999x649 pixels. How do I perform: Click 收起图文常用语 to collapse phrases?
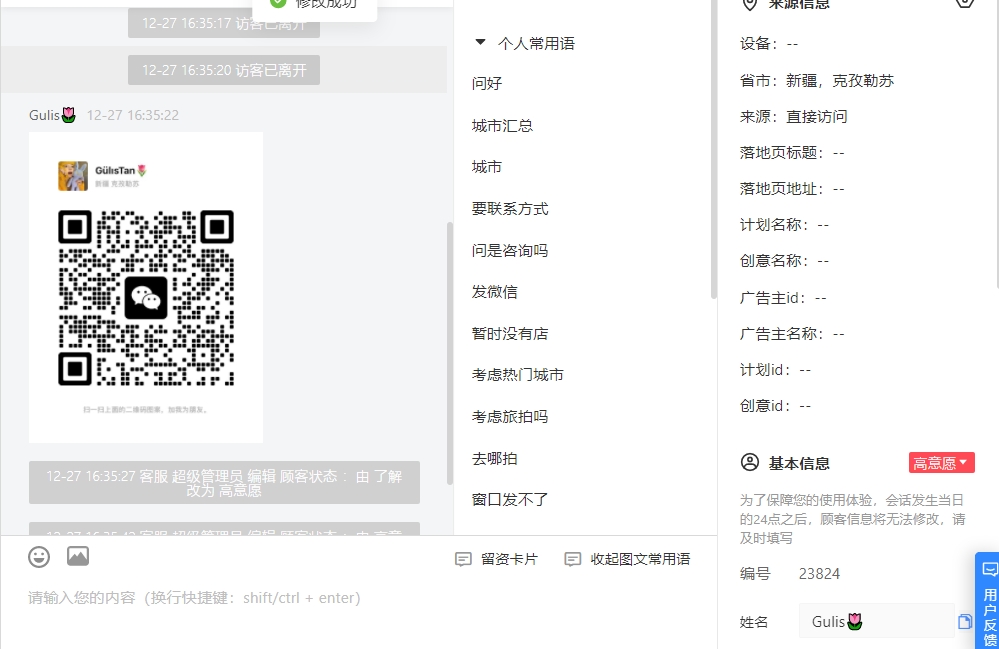pyautogui.click(x=628, y=559)
